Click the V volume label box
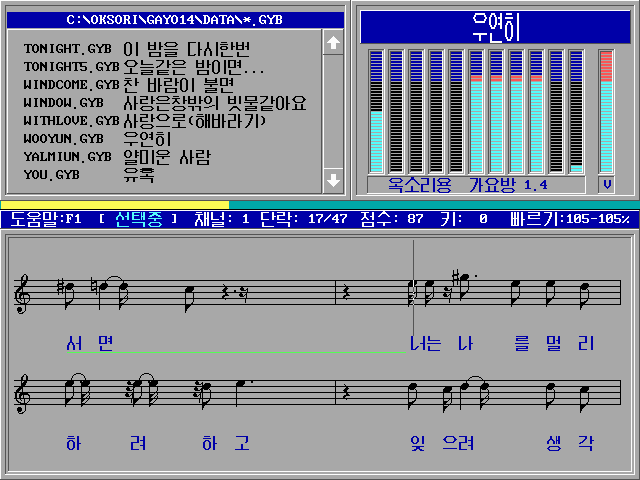 pyautogui.click(x=607, y=184)
